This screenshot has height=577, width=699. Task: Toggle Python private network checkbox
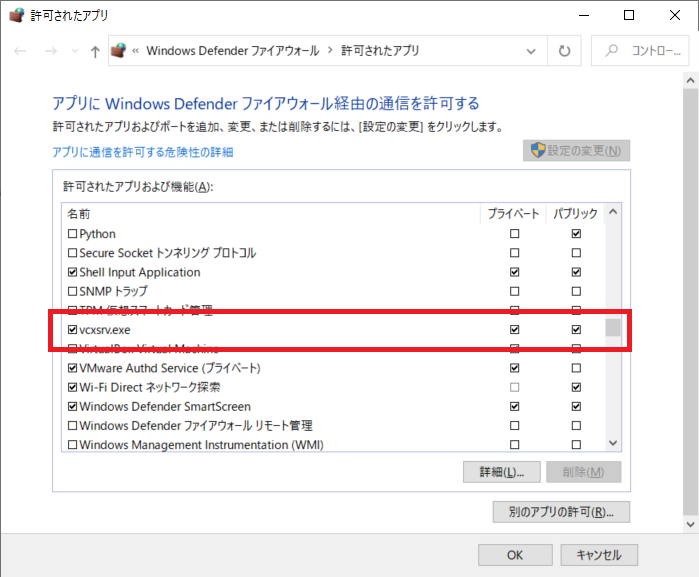point(514,234)
